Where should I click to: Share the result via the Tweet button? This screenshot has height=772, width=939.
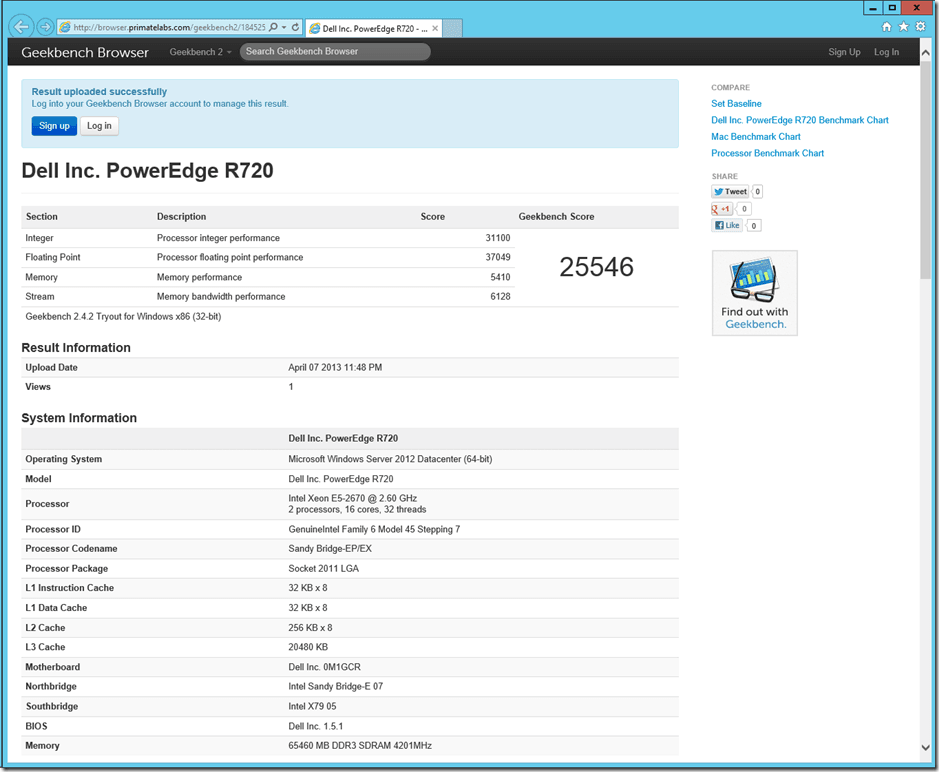point(730,192)
